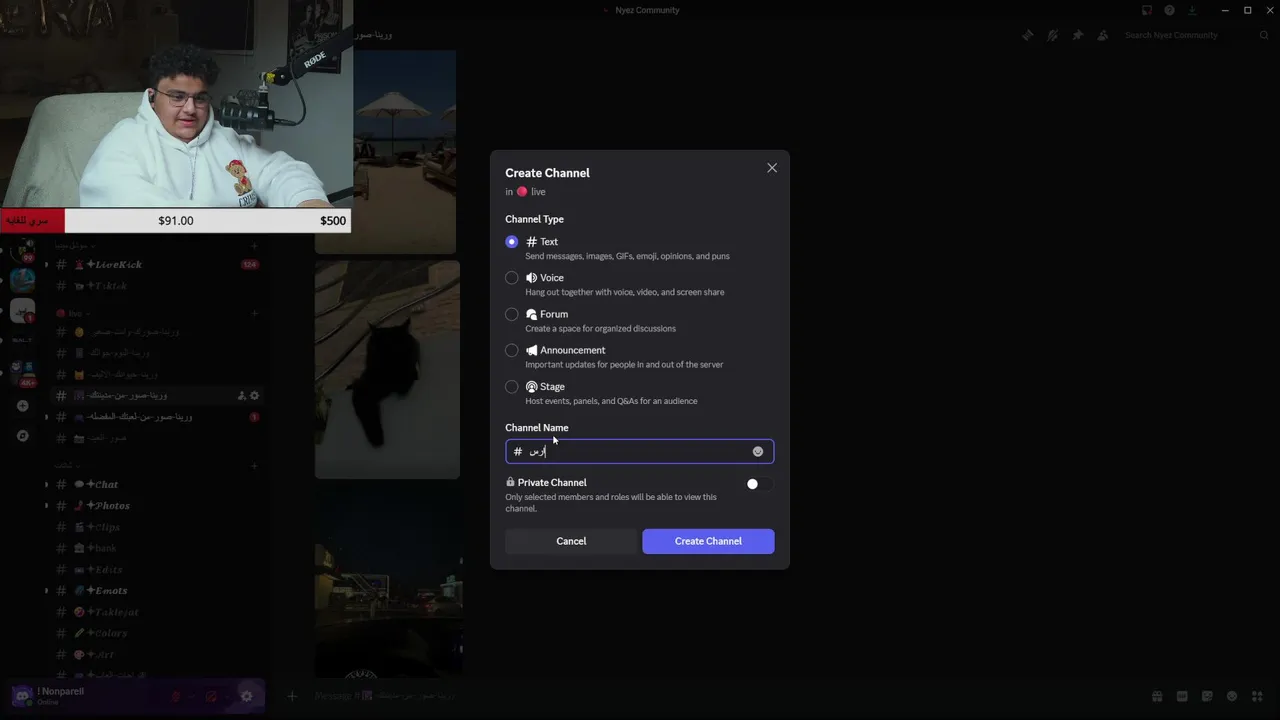
Task: Open edit channel gear on selected channel
Action: (254, 396)
